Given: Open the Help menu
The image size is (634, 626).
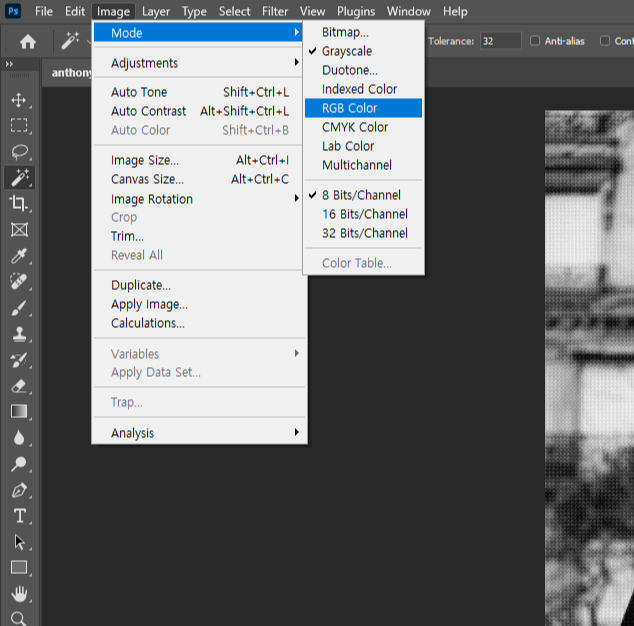Looking at the screenshot, I should click(455, 11).
